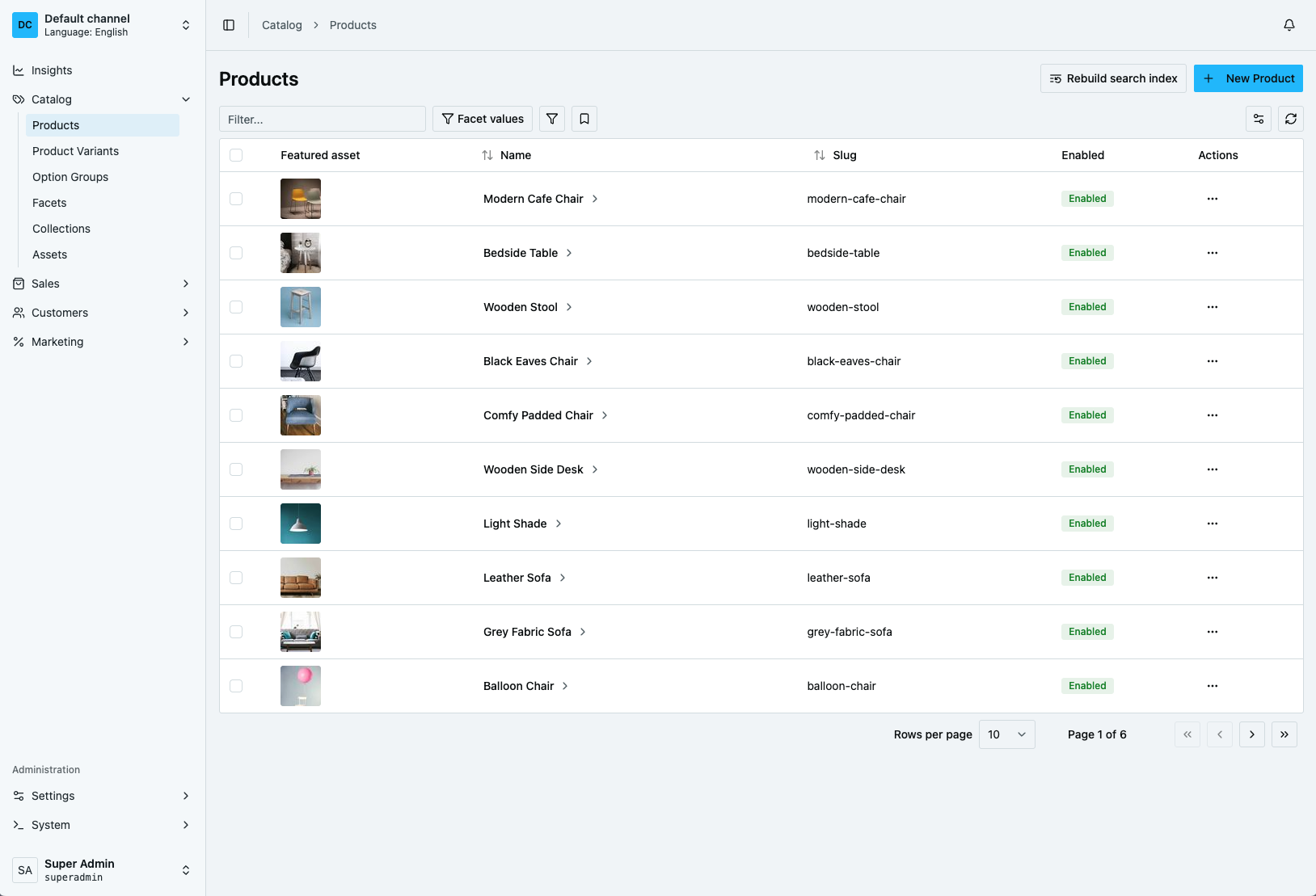Image resolution: width=1316 pixels, height=896 pixels.
Task: Select the Modern Cafe Chair checkbox
Action: 236,199
